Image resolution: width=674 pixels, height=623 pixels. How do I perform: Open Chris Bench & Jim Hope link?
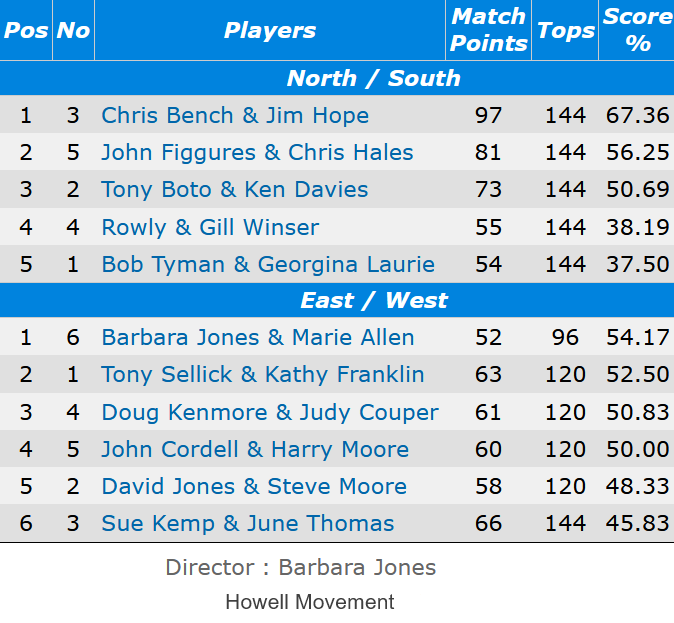tap(235, 115)
